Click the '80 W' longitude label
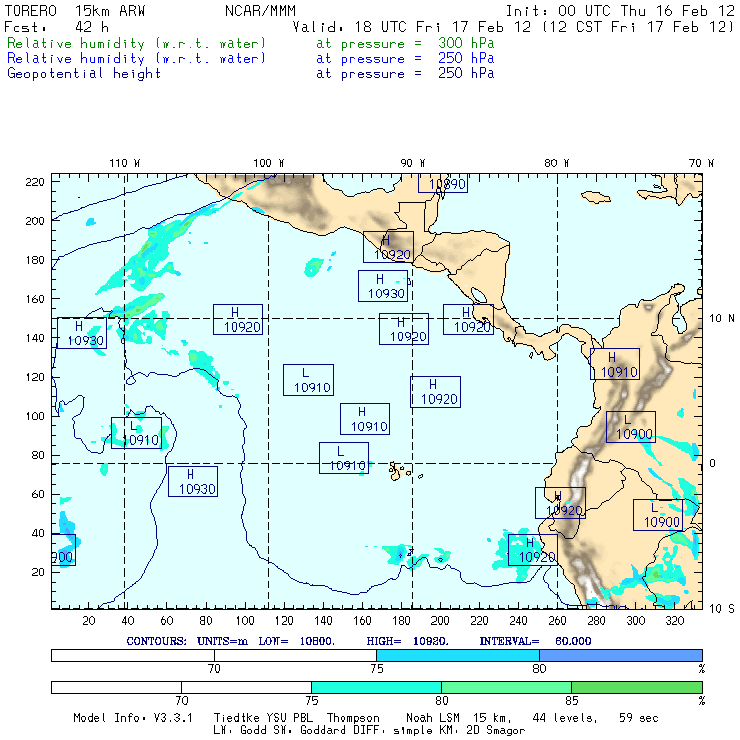 [556, 163]
